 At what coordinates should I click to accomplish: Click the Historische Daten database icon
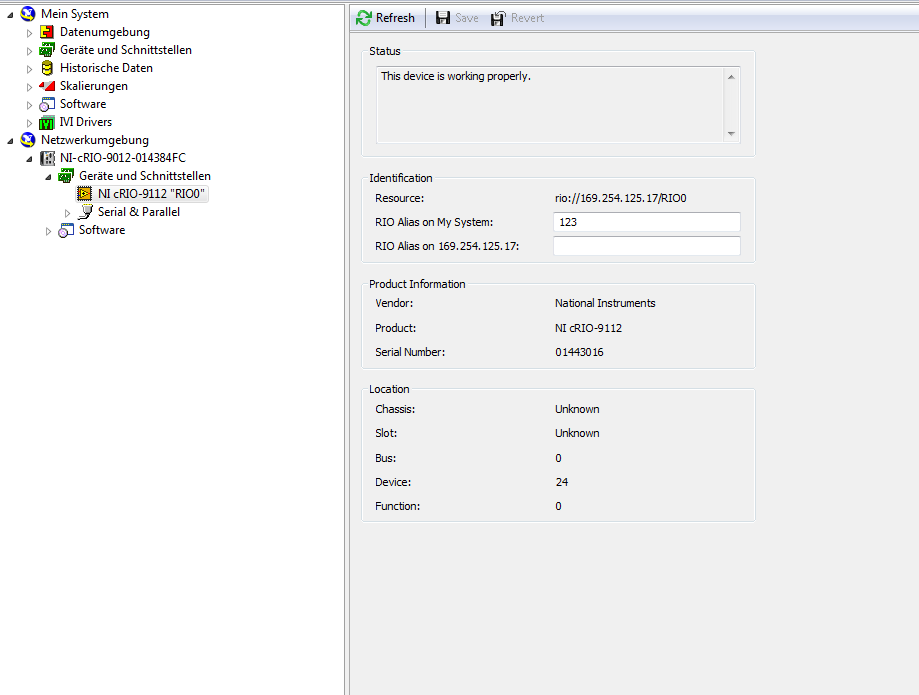click(x=47, y=68)
